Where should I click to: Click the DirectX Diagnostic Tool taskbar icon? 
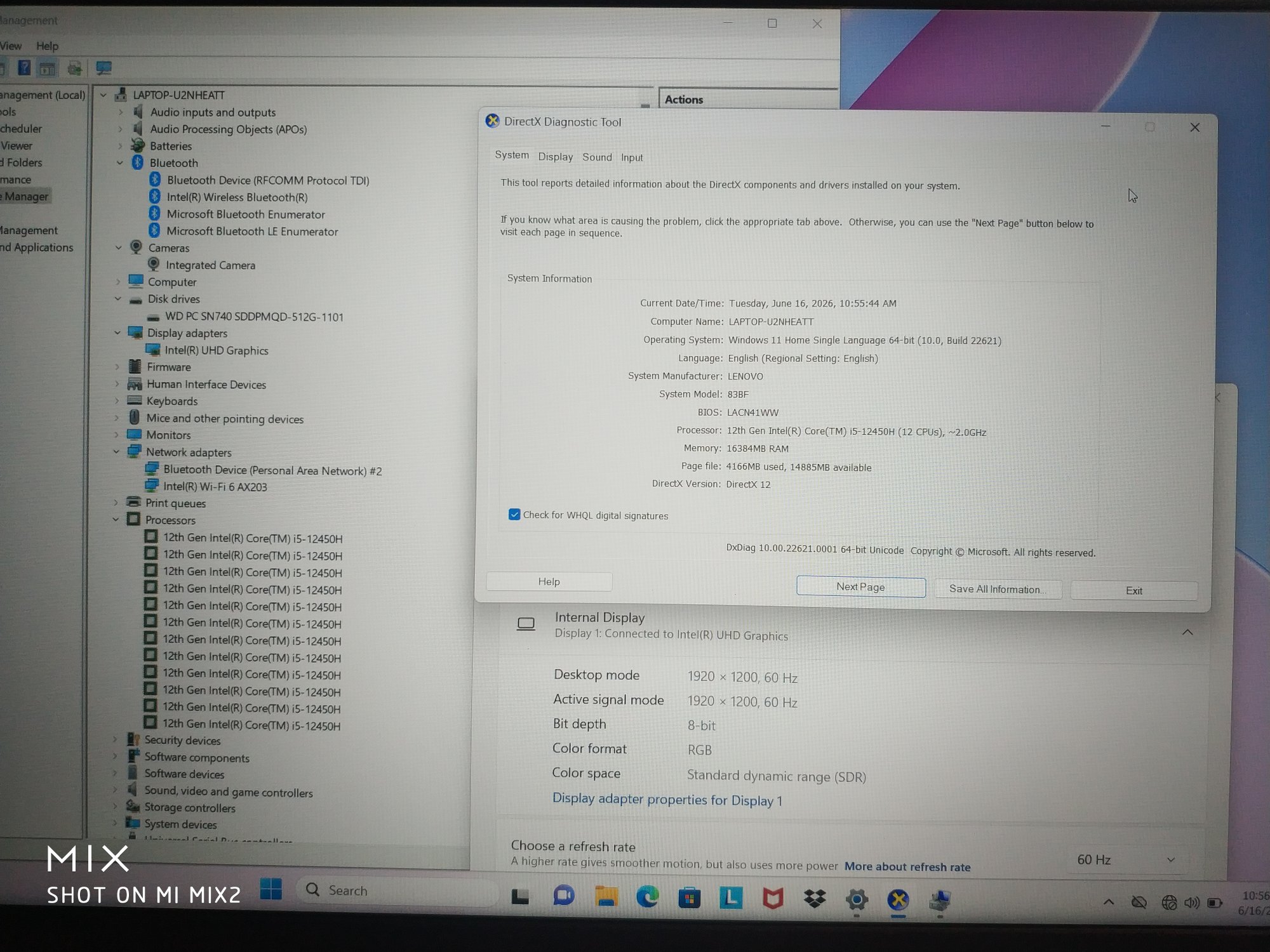[x=898, y=900]
